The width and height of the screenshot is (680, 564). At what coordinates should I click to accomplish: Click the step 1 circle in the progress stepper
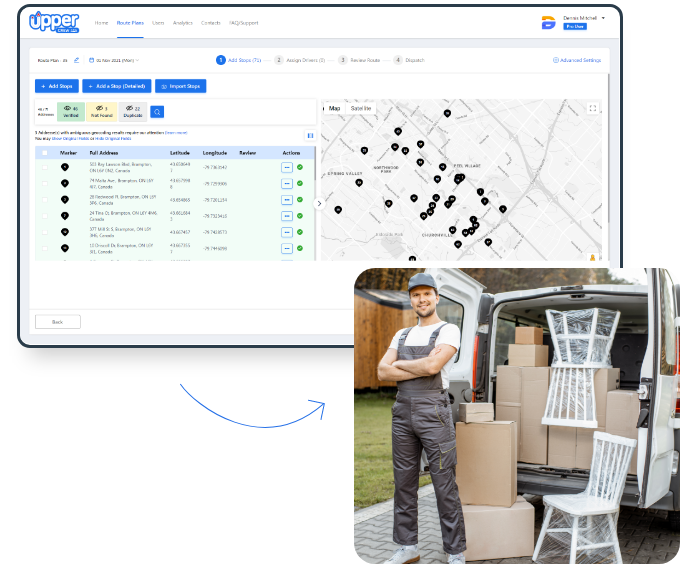coord(220,60)
